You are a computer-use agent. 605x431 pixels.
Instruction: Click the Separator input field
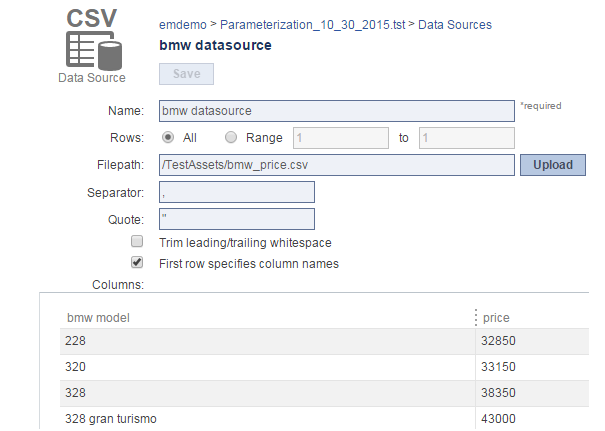[237, 192]
